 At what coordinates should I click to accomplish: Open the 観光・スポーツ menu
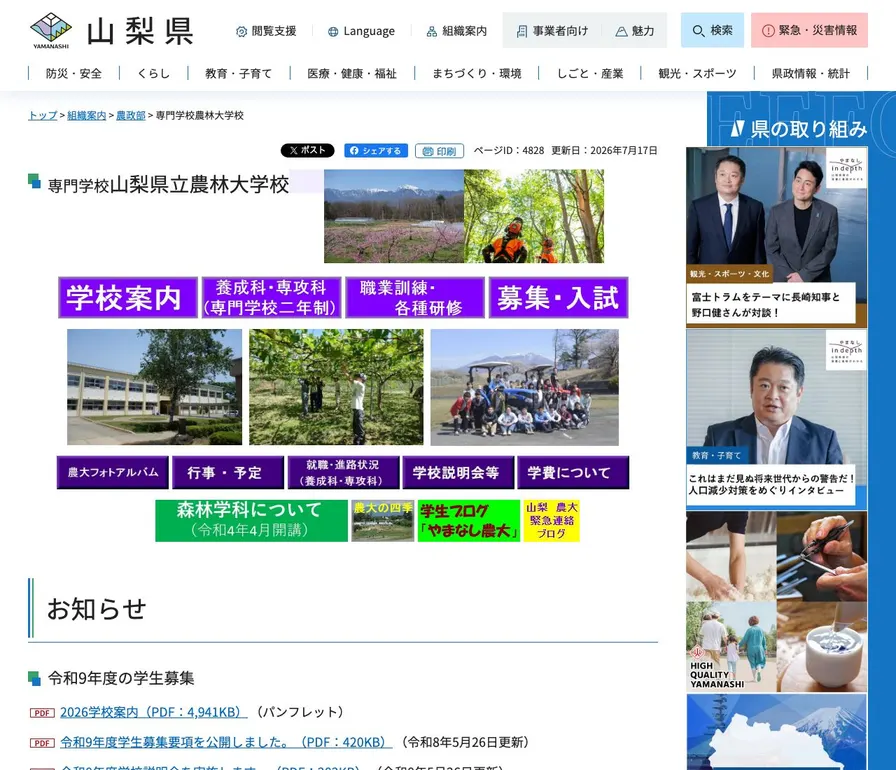tap(697, 74)
